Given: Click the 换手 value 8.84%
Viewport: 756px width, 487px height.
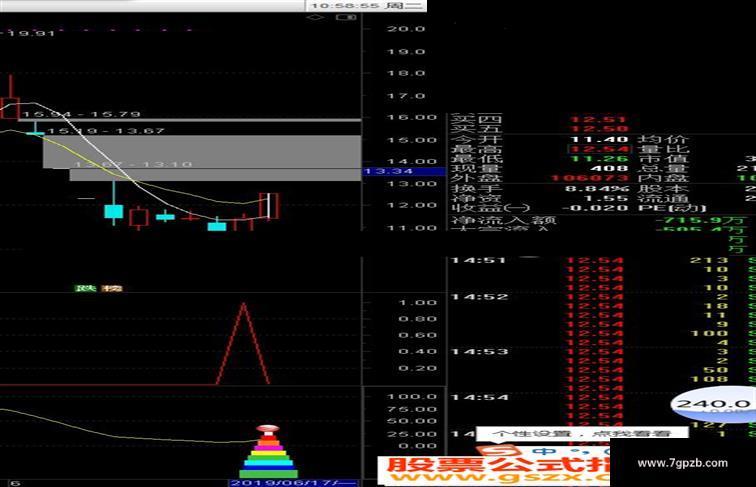Looking at the screenshot, I should [596, 189].
